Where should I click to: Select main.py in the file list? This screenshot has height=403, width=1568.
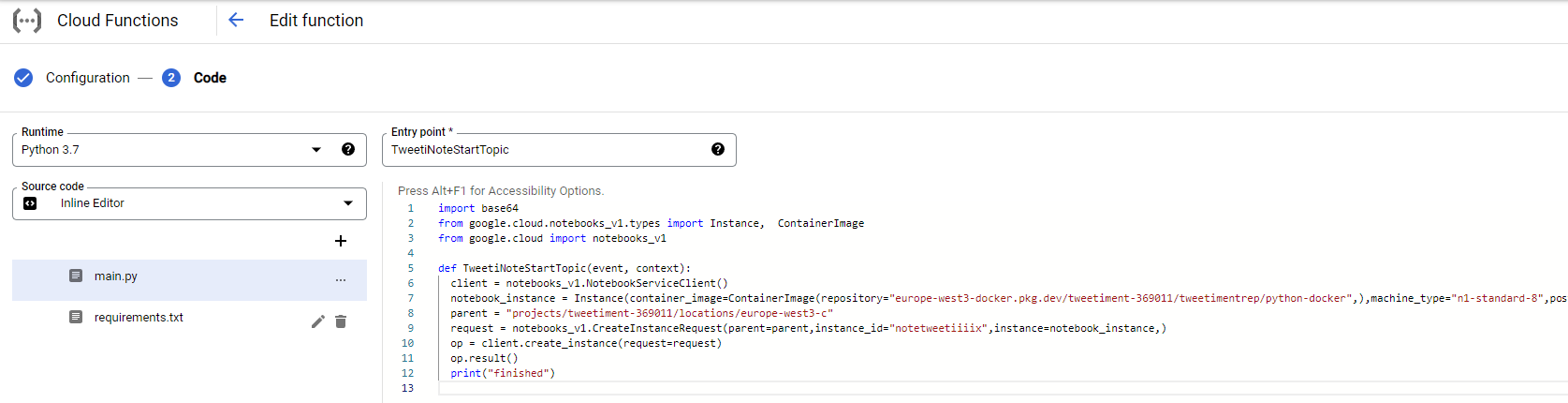116,276
